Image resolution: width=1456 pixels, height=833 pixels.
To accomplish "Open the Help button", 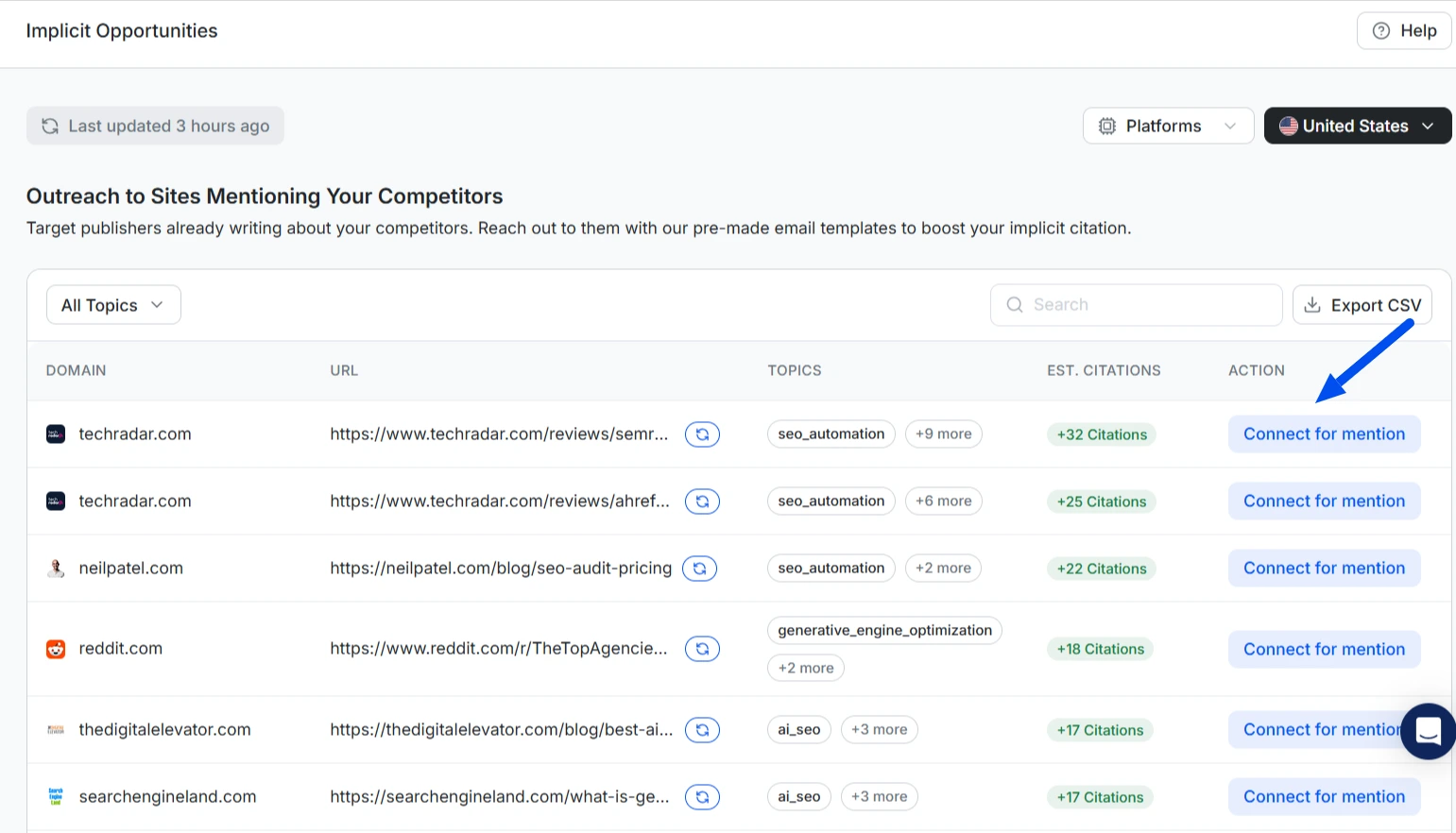I will coord(1404,30).
